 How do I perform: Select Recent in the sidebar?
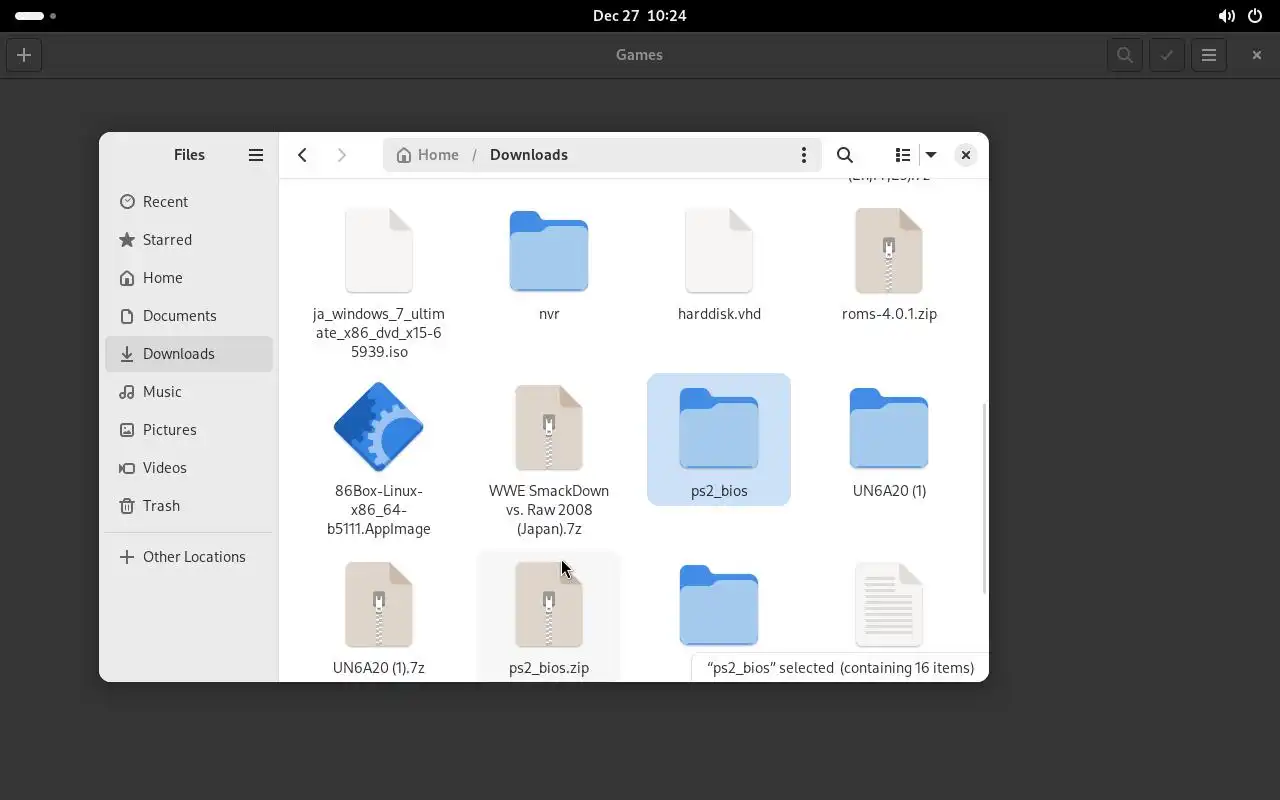click(x=189, y=202)
